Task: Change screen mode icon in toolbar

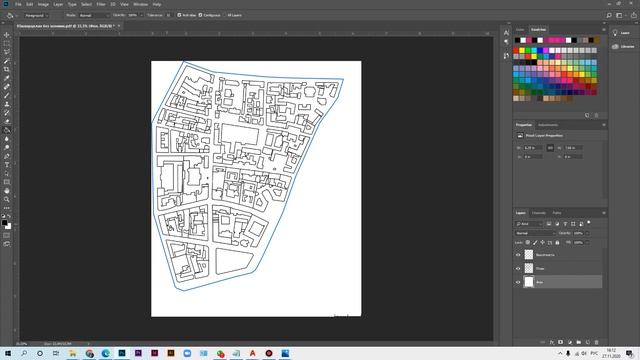Action: coord(7,244)
